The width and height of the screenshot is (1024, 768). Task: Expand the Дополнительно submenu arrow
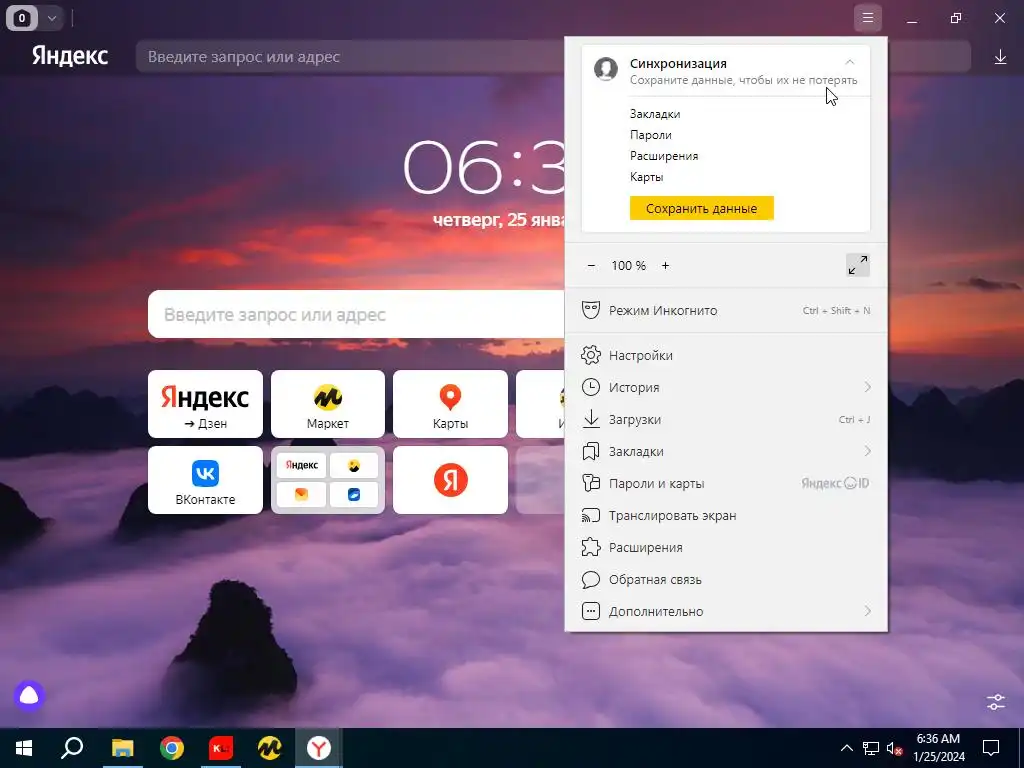(x=867, y=611)
